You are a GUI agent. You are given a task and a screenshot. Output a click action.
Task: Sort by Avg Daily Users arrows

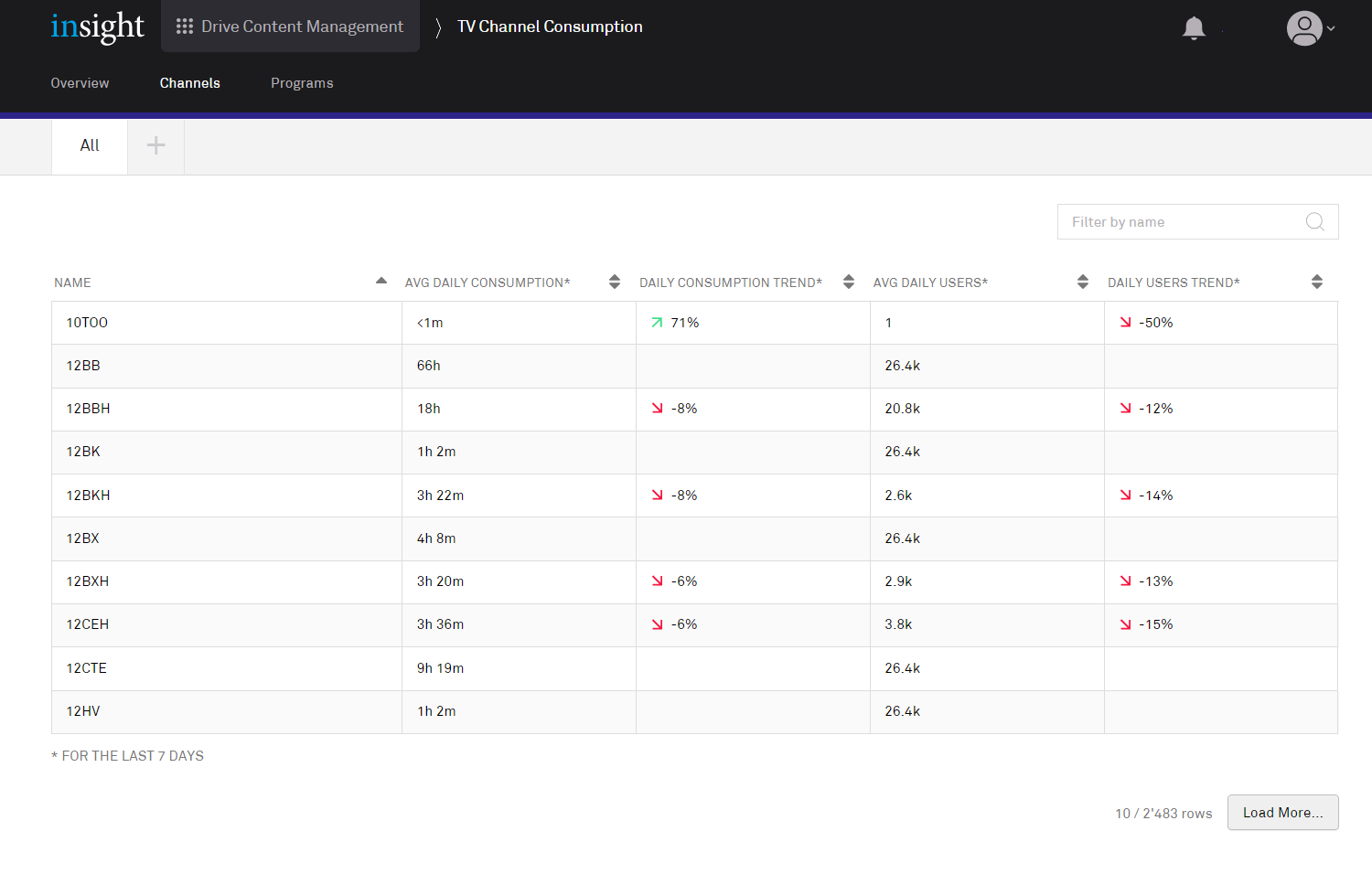1083,282
